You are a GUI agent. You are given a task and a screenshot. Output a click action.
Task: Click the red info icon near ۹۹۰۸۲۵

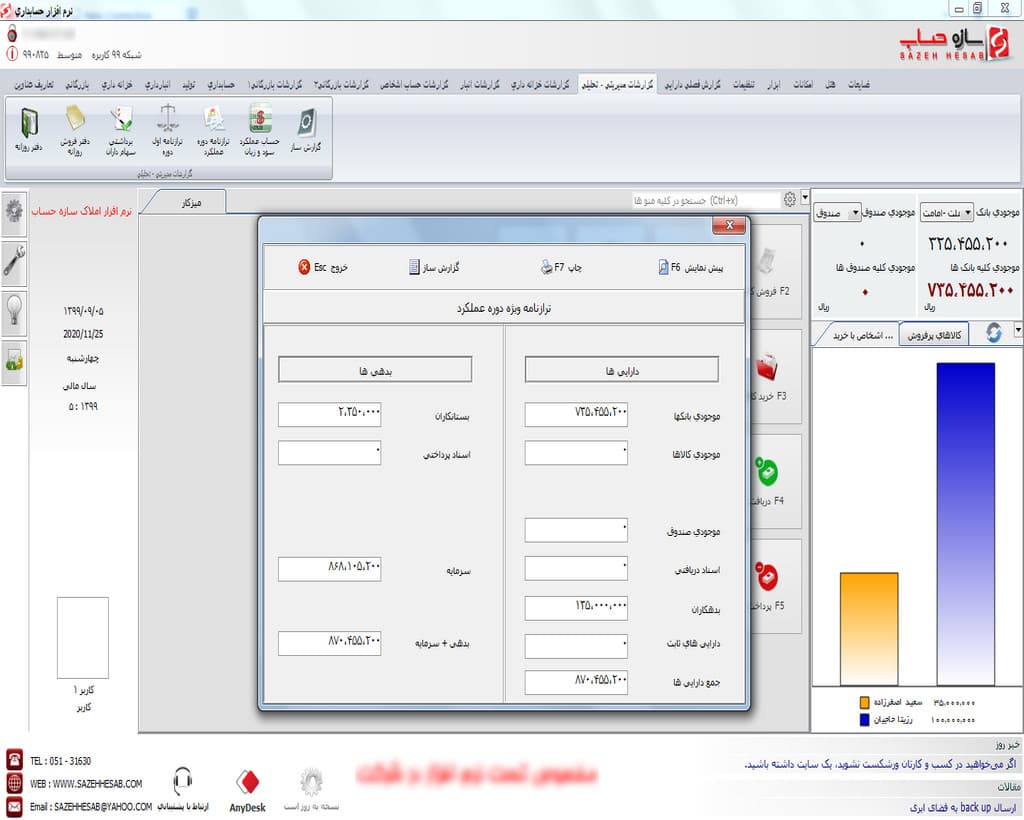click(x=12, y=54)
